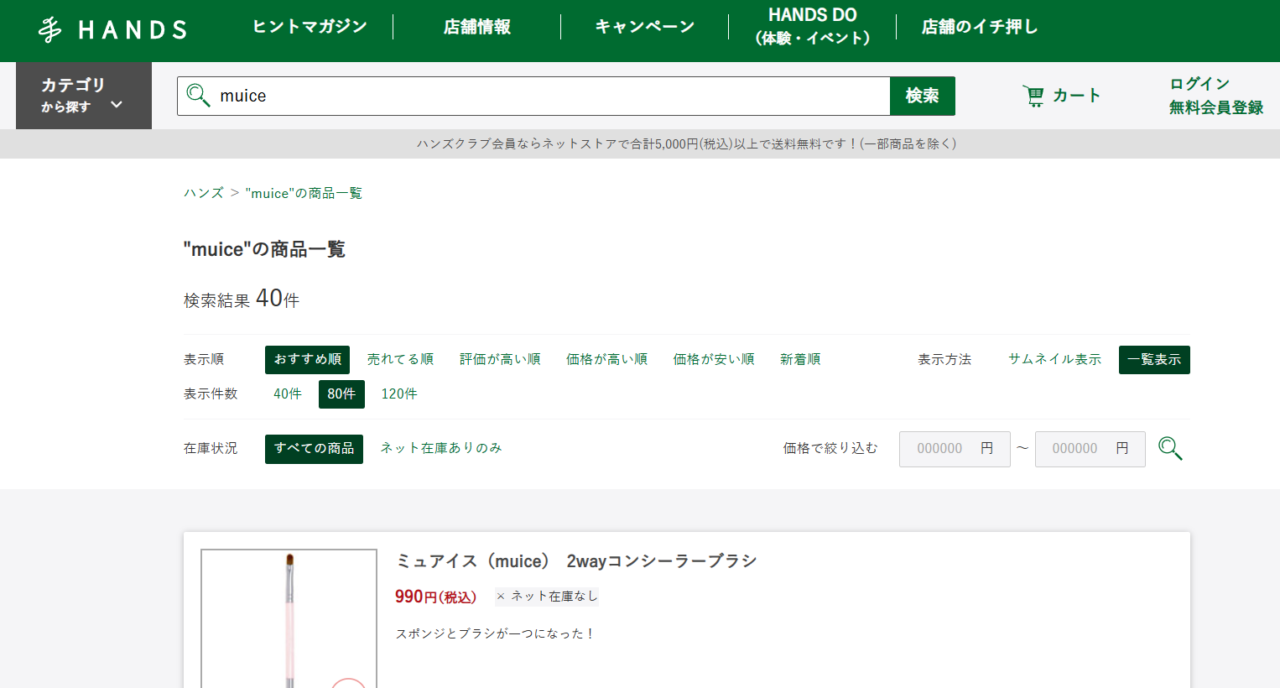Sort by 売れてる順
The image size is (1280, 688).
point(400,360)
